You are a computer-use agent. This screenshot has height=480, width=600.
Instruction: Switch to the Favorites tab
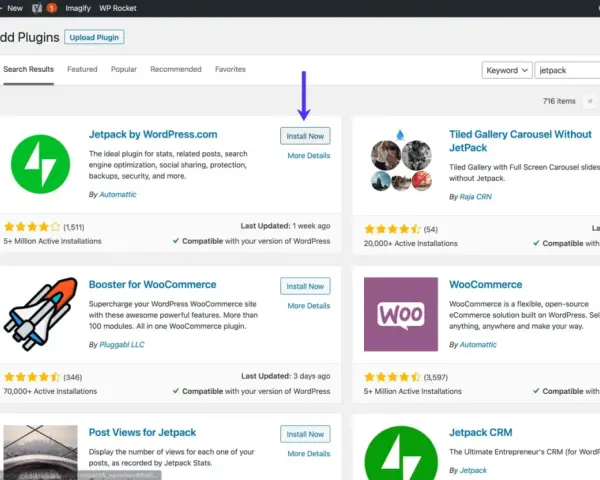230,69
